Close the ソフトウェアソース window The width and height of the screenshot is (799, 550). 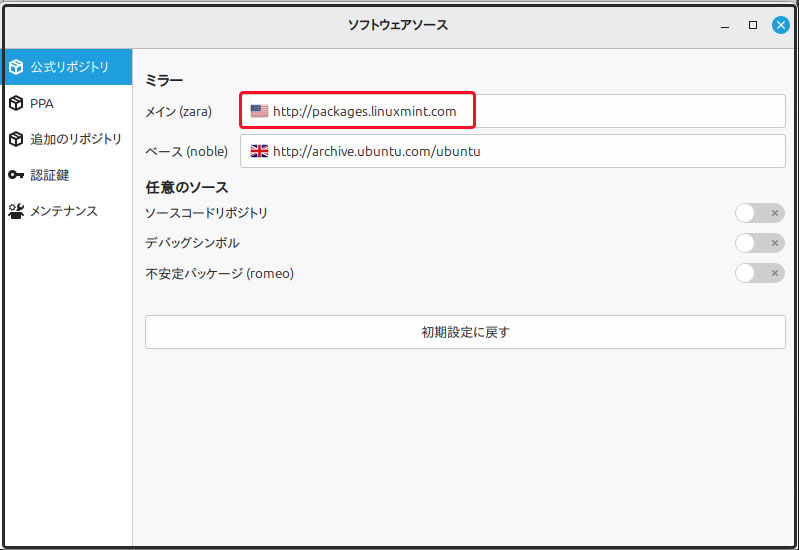(781, 25)
